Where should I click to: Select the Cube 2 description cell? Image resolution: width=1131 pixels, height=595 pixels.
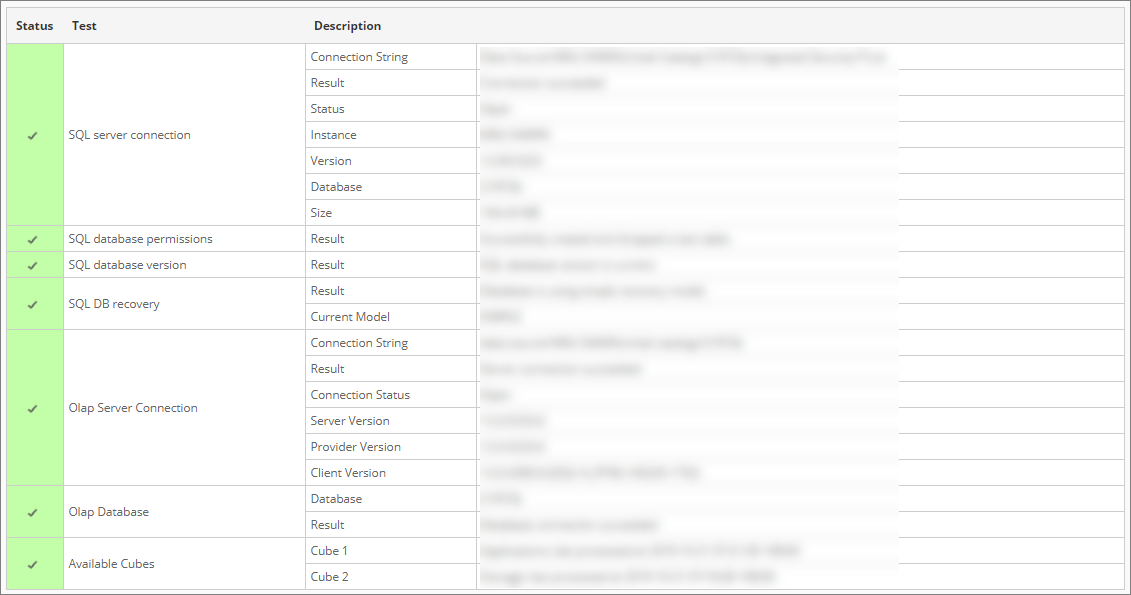[650, 576]
